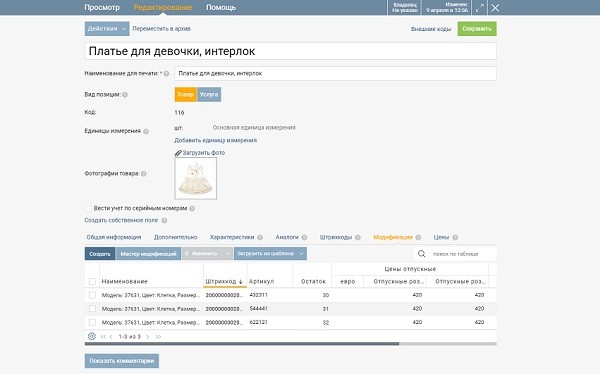
Task: Close the product card window
Action: [x=495, y=8]
